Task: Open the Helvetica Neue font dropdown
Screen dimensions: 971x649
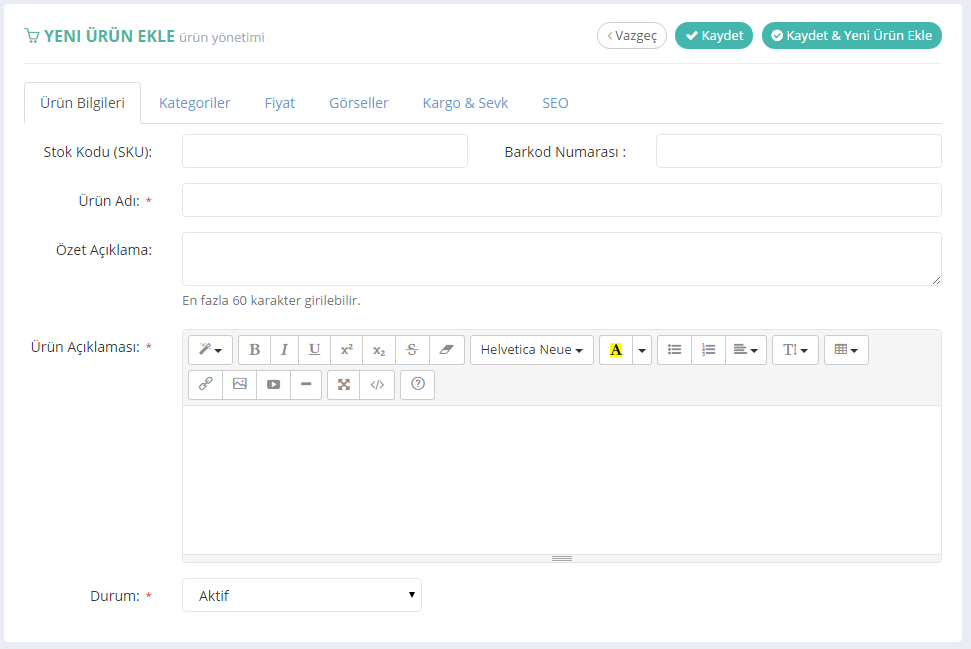Action: (531, 350)
